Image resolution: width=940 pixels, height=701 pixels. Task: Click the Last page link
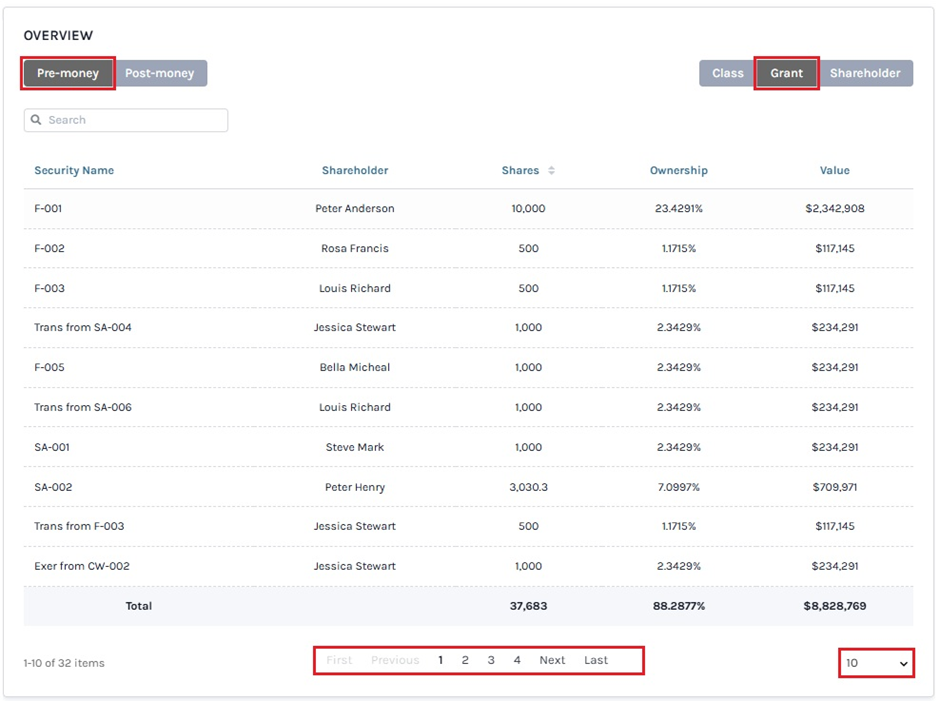pyautogui.click(x=596, y=660)
